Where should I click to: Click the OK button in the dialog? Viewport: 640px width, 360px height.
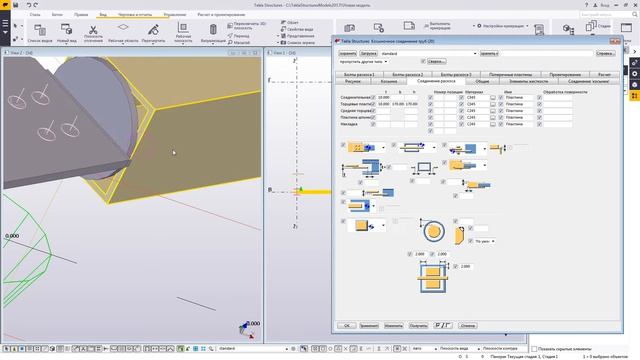347,326
